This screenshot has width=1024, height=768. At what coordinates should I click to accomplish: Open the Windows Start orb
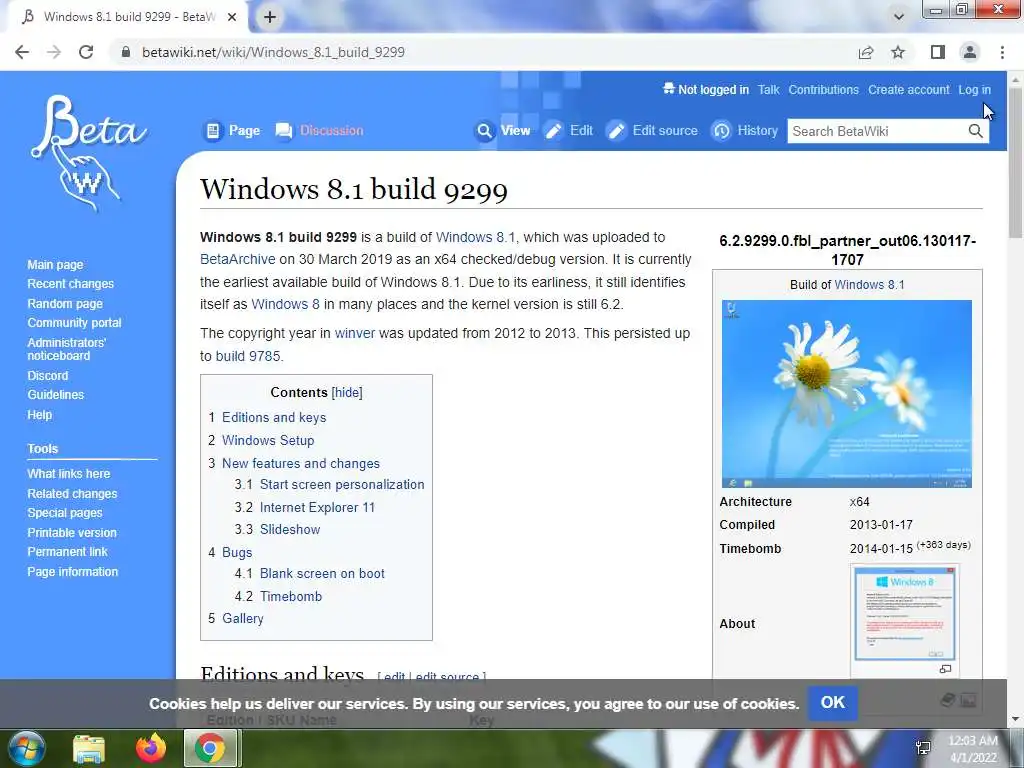(x=25, y=748)
